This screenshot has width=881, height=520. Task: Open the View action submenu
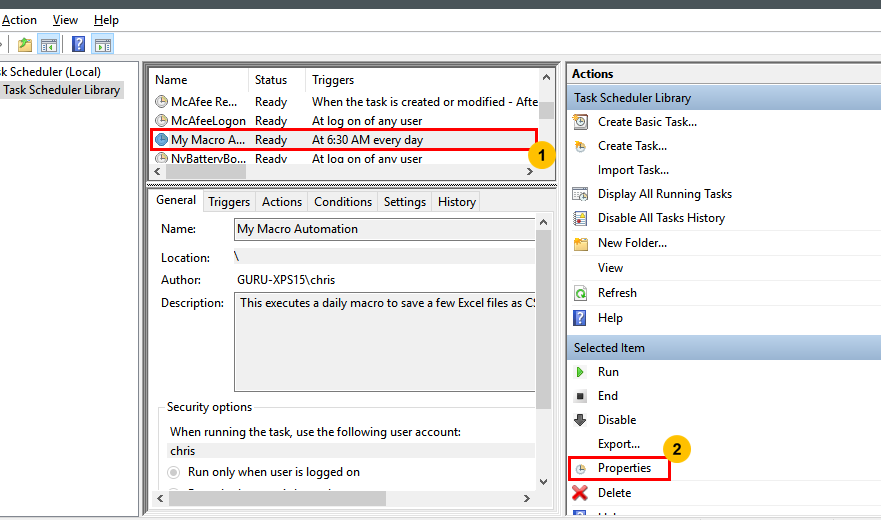(610, 268)
